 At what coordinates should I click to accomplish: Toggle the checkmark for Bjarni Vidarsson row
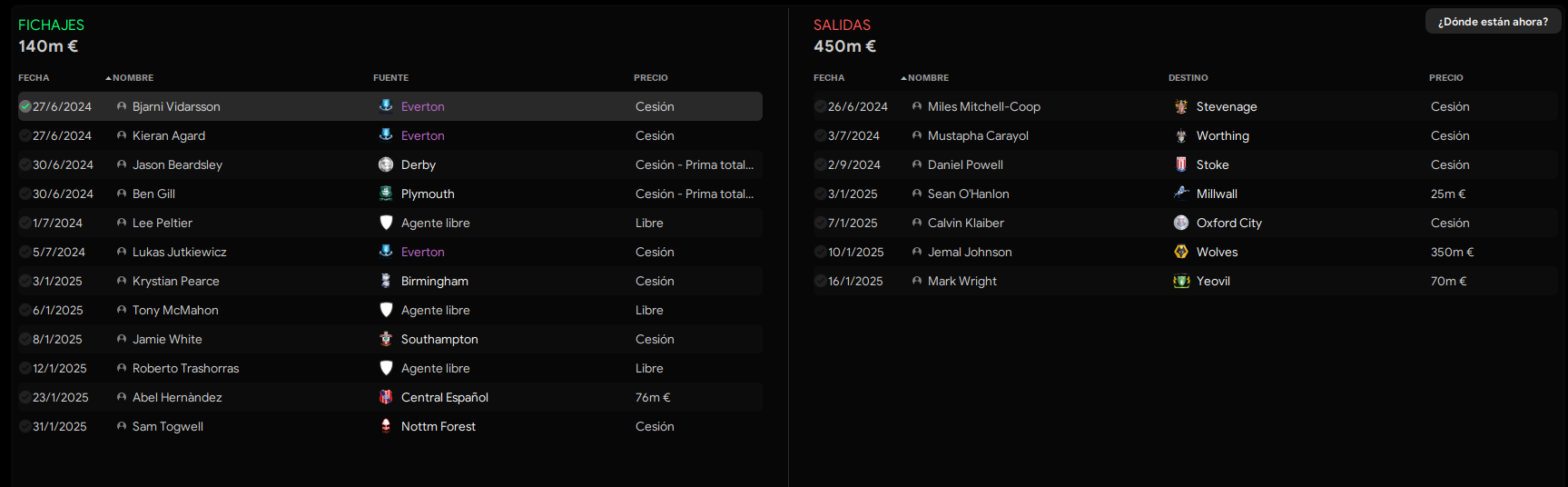tap(25, 106)
